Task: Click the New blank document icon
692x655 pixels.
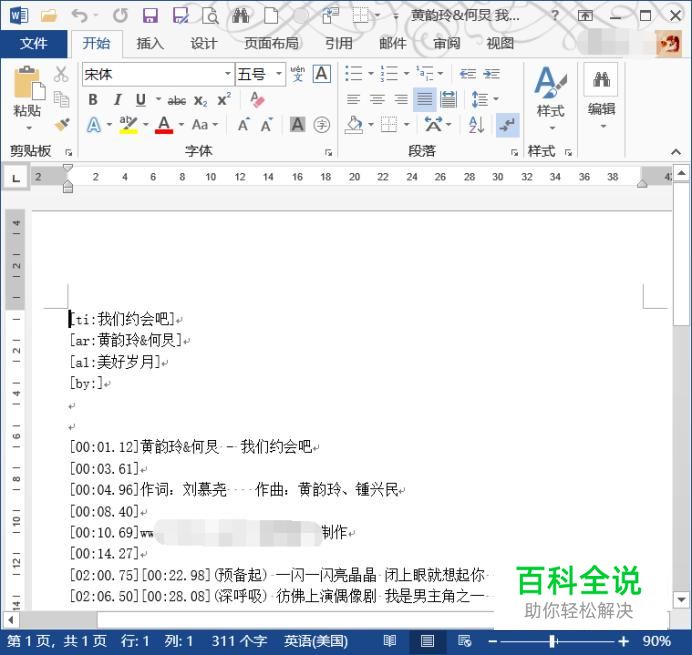Action: point(271,16)
